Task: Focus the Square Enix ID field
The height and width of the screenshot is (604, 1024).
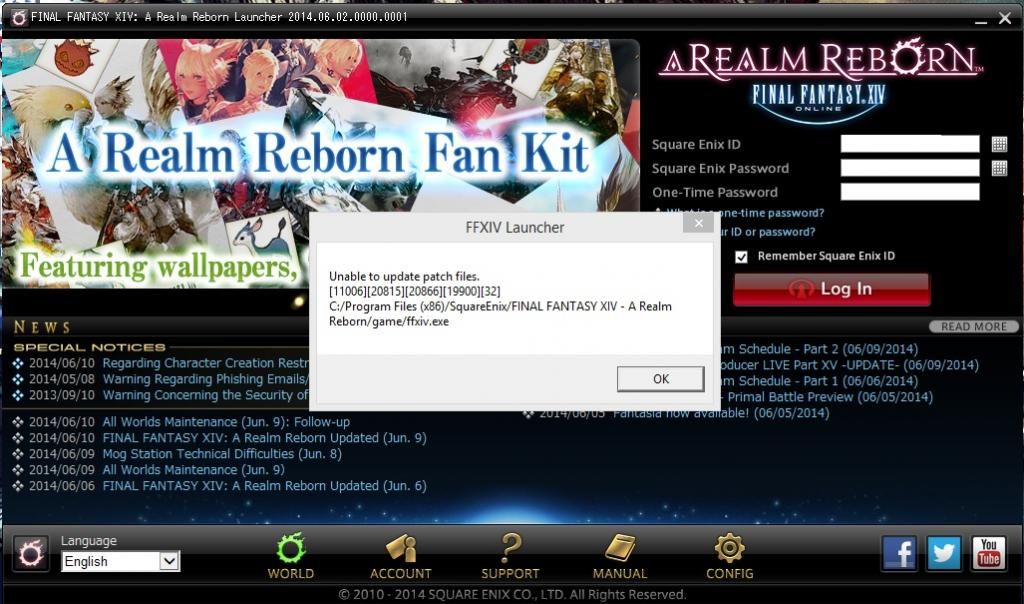Action: pyautogui.click(x=910, y=144)
